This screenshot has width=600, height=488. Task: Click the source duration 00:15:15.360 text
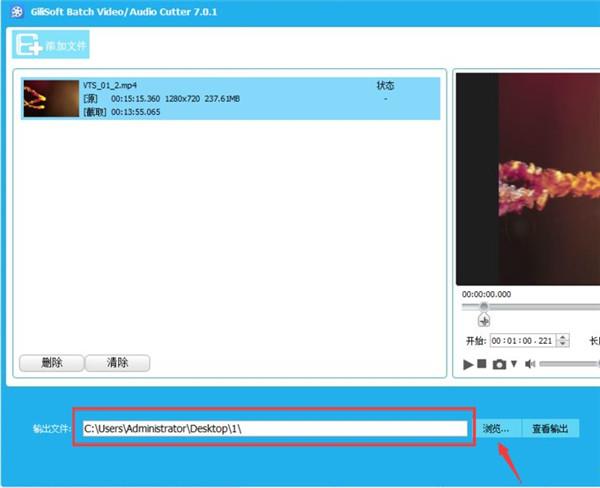point(135,99)
